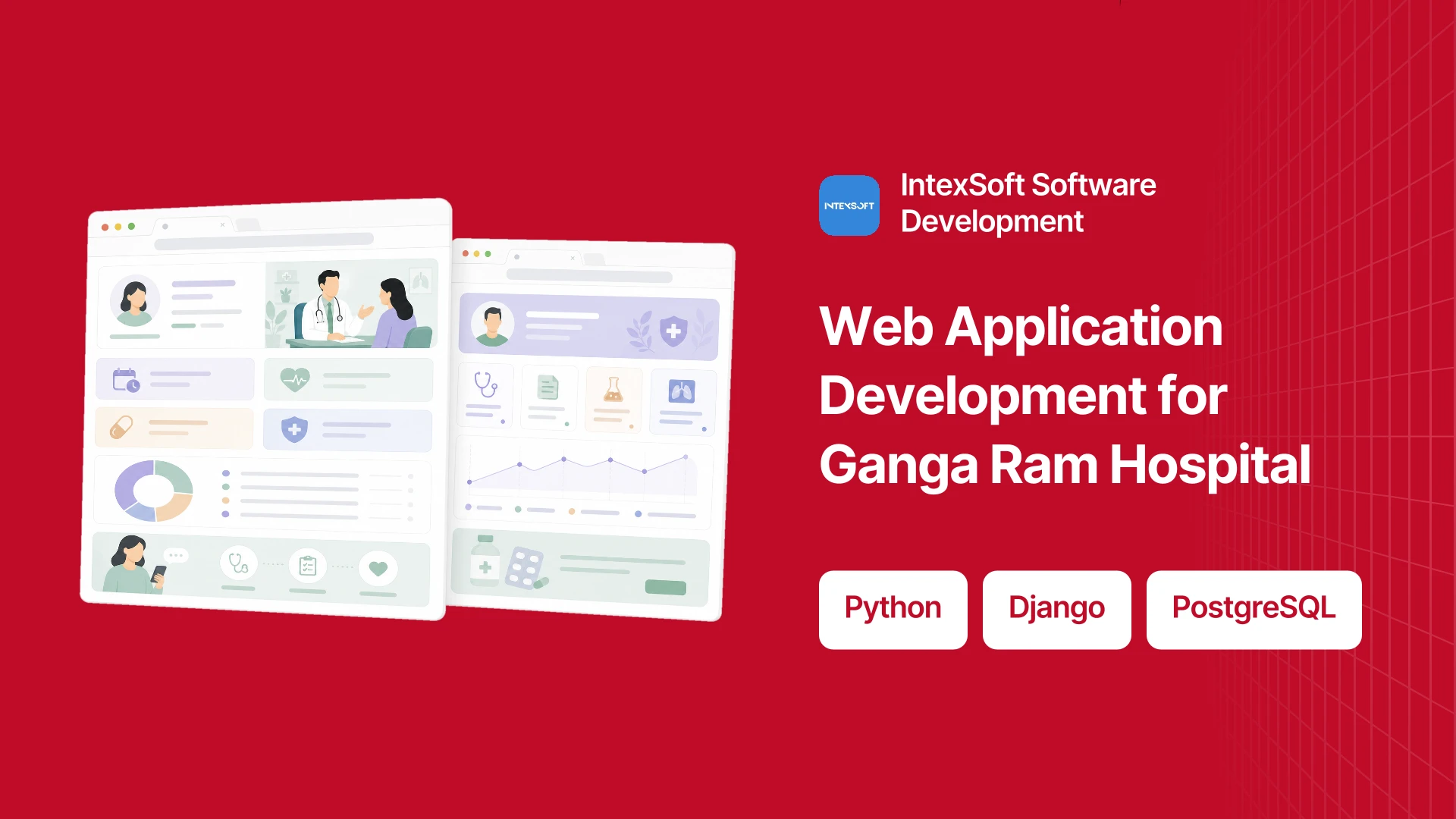Open the doctor and patient illustration
Viewport: 1456px width, 819px height.
(x=351, y=305)
